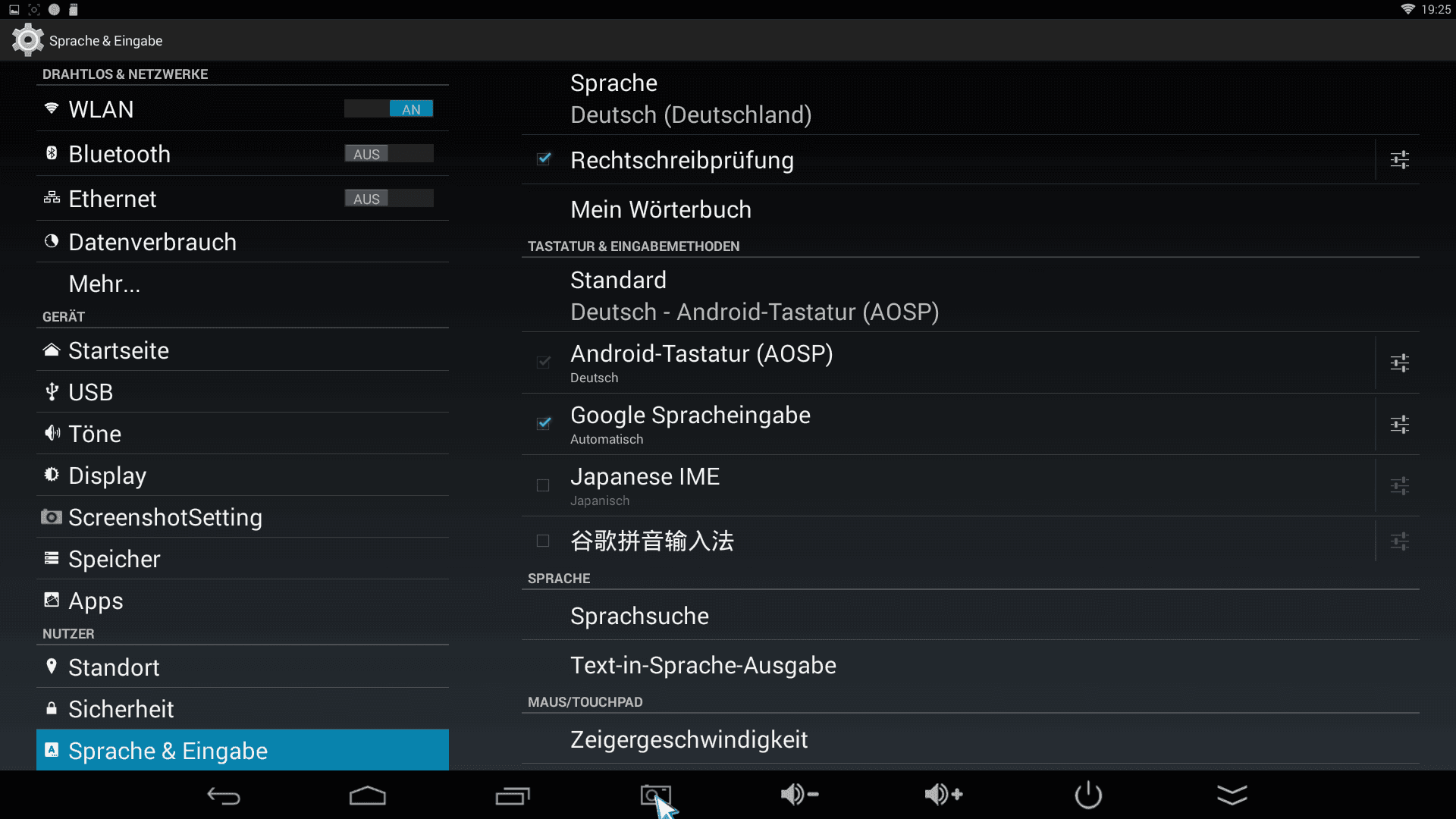Choose Standard keyboard input method
Viewport: 1456px width, 819px height.
[971, 296]
